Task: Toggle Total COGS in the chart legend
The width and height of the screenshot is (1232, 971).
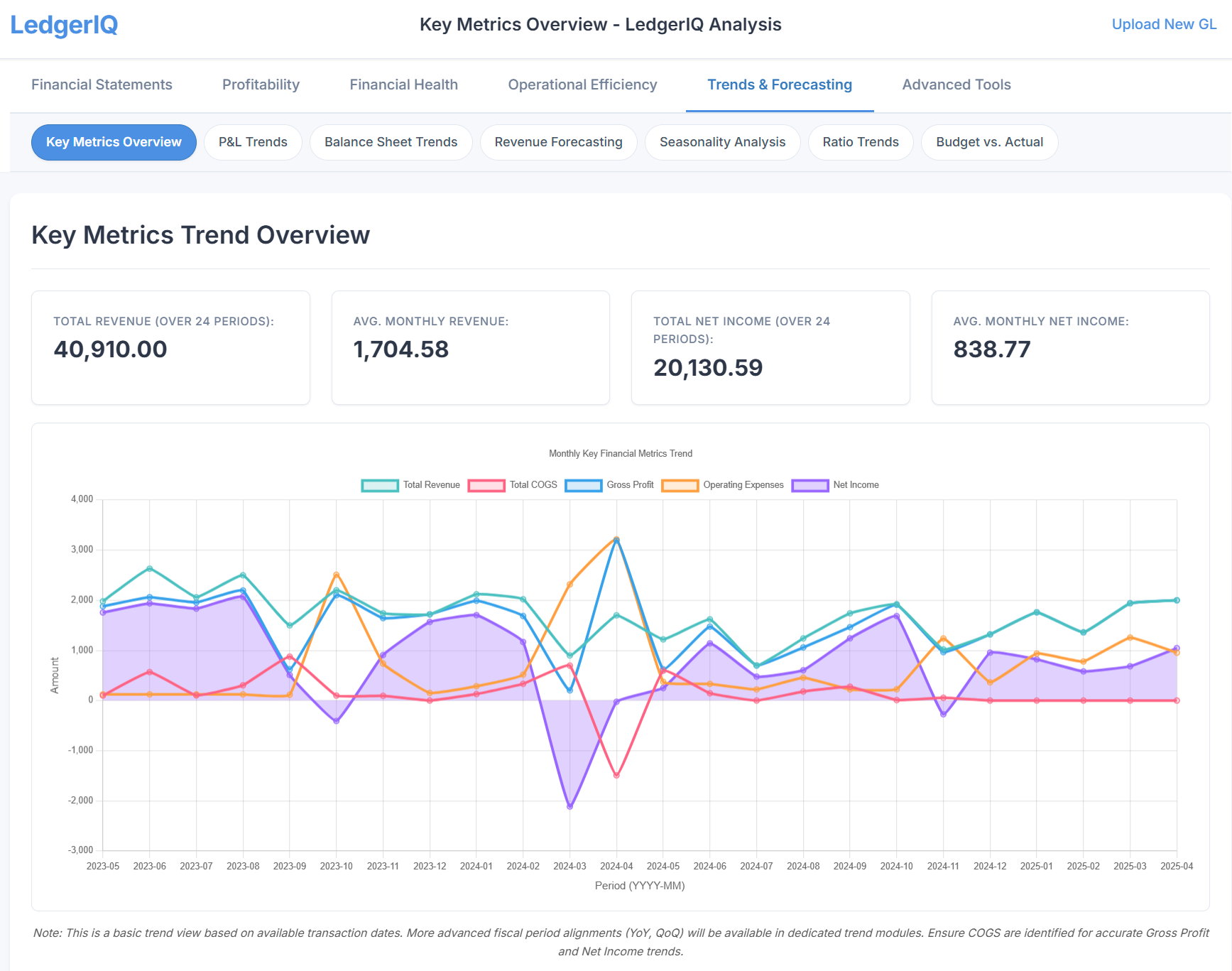Action: pyautogui.click(x=513, y=485)
